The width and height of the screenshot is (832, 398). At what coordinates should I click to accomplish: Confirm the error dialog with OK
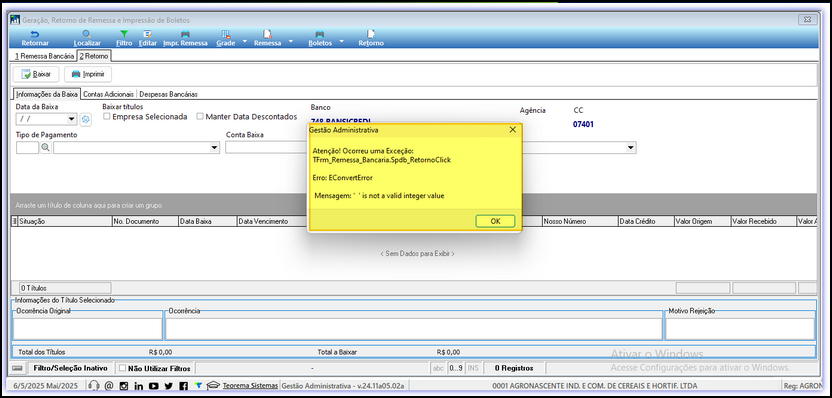pos(495,221)
